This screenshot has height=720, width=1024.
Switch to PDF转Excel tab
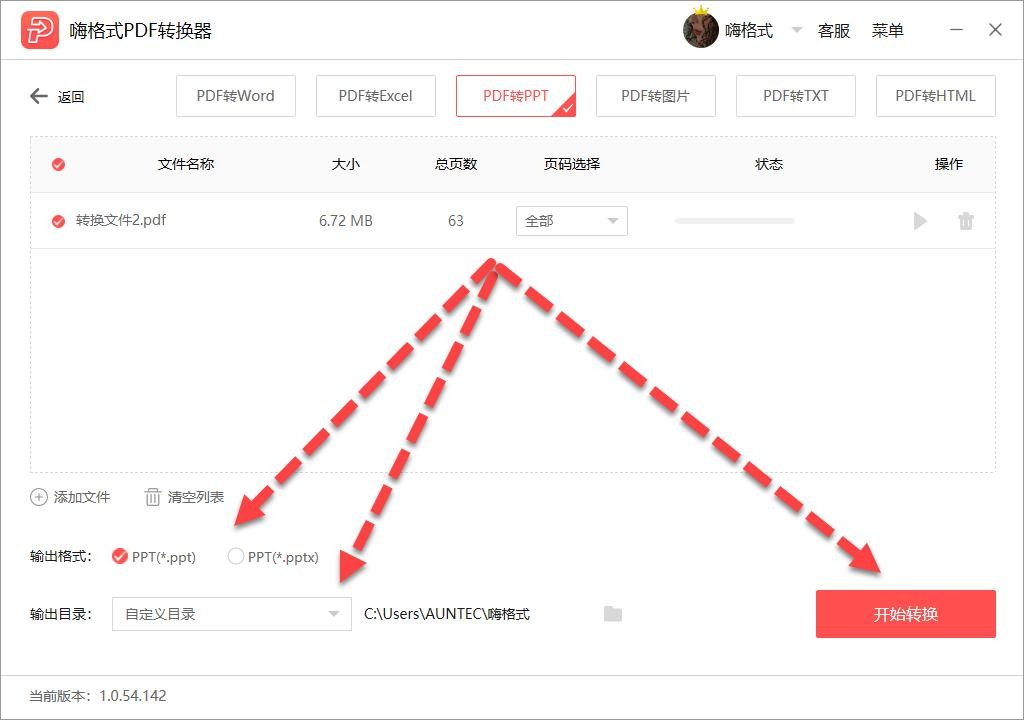pos(376,96)
